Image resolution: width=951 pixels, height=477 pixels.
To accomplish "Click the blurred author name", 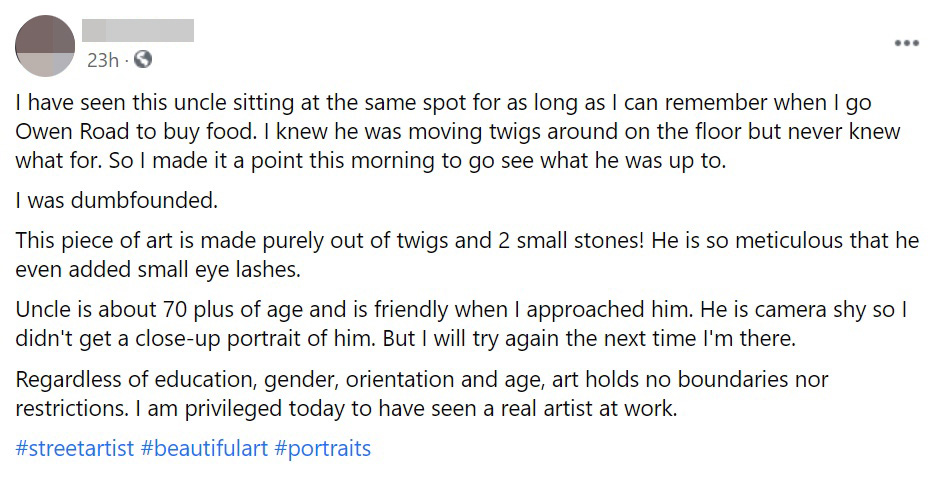I will pyautogui.click(x=138, y=30).
